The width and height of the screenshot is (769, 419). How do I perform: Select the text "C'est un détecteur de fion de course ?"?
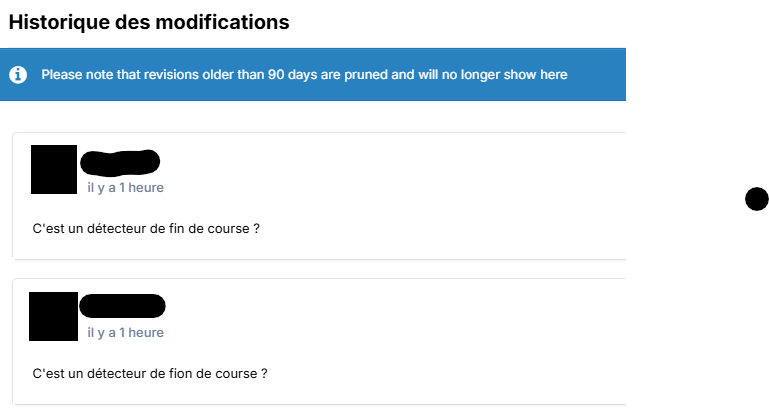point(150,374)
